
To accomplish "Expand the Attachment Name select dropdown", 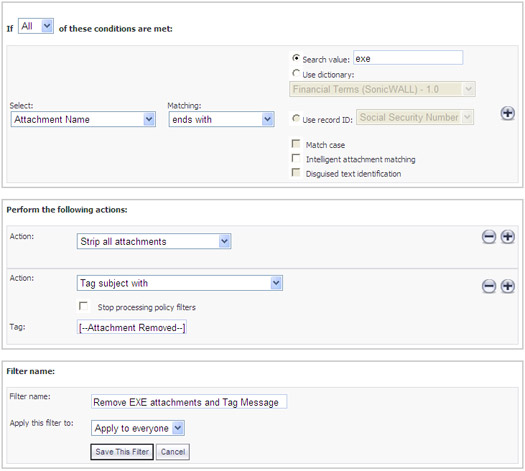I will coord(83,119).
